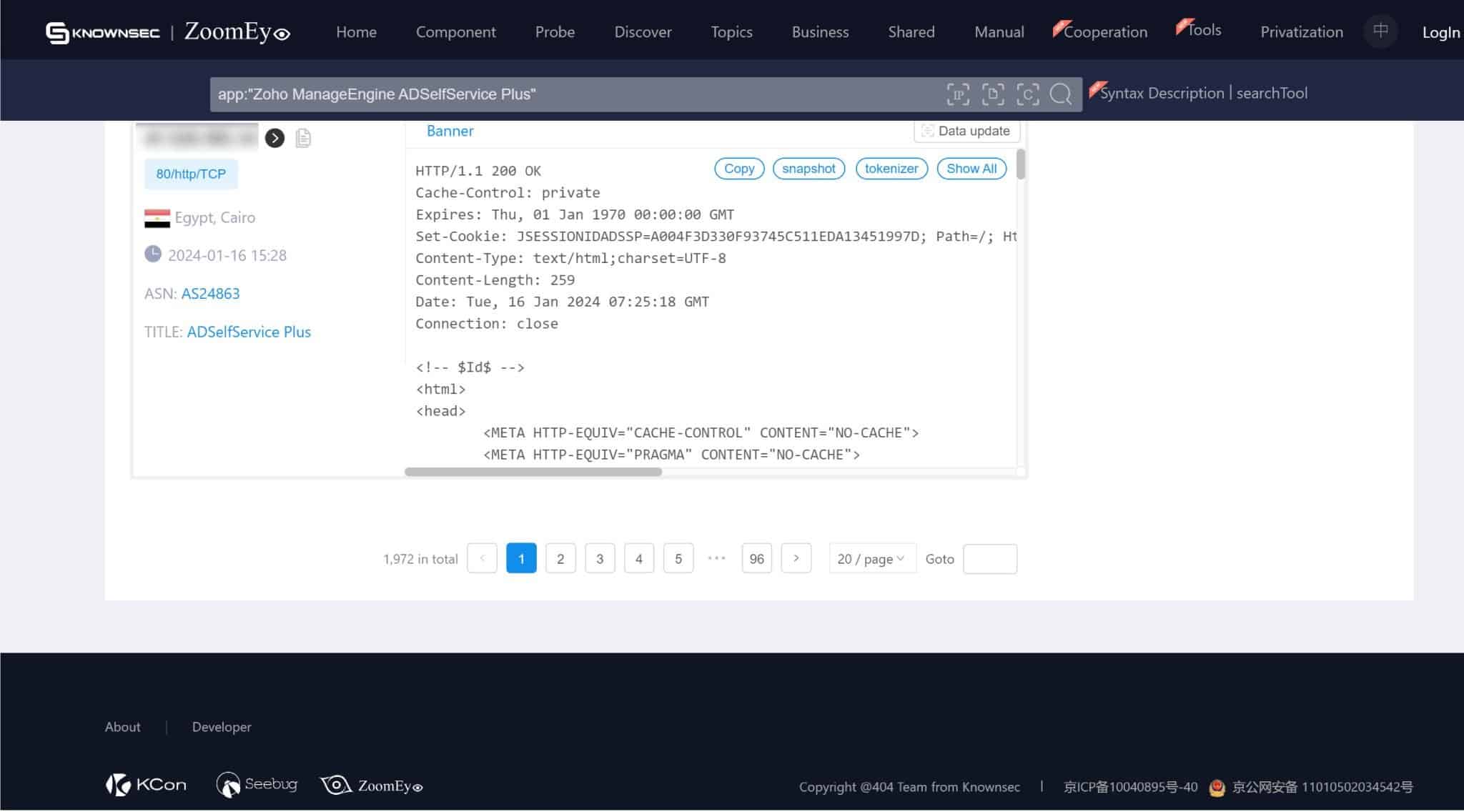Click the Goto page input field
Screen dimensions: 1464x812
[989, 559]
